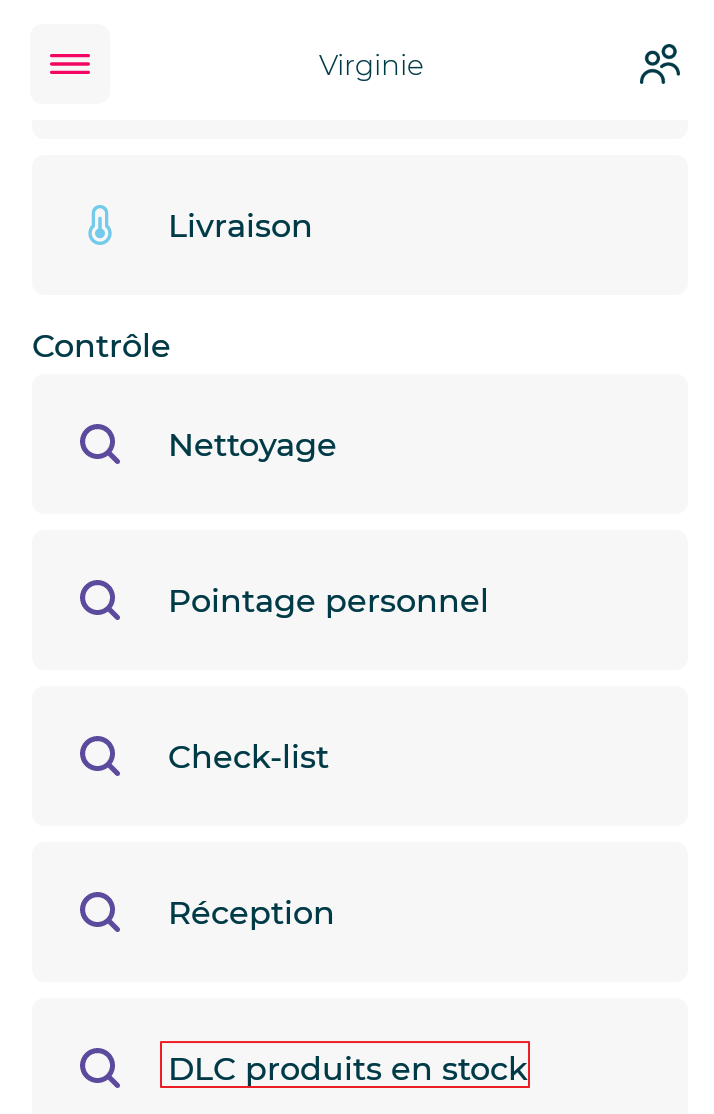The height and width of the screenshot is (1114, 714).
Task: Select Pointage personnel text
Action: pos(328,601)
